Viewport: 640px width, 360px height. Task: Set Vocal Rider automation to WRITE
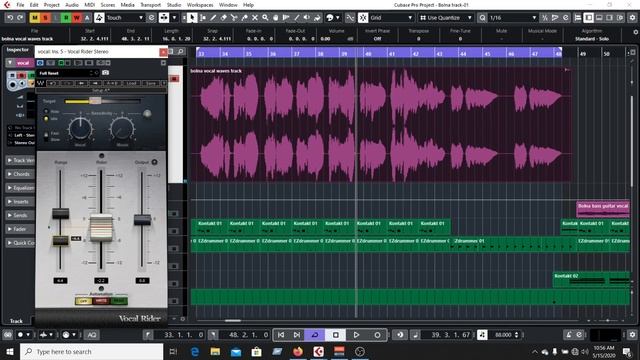[101, 301]
